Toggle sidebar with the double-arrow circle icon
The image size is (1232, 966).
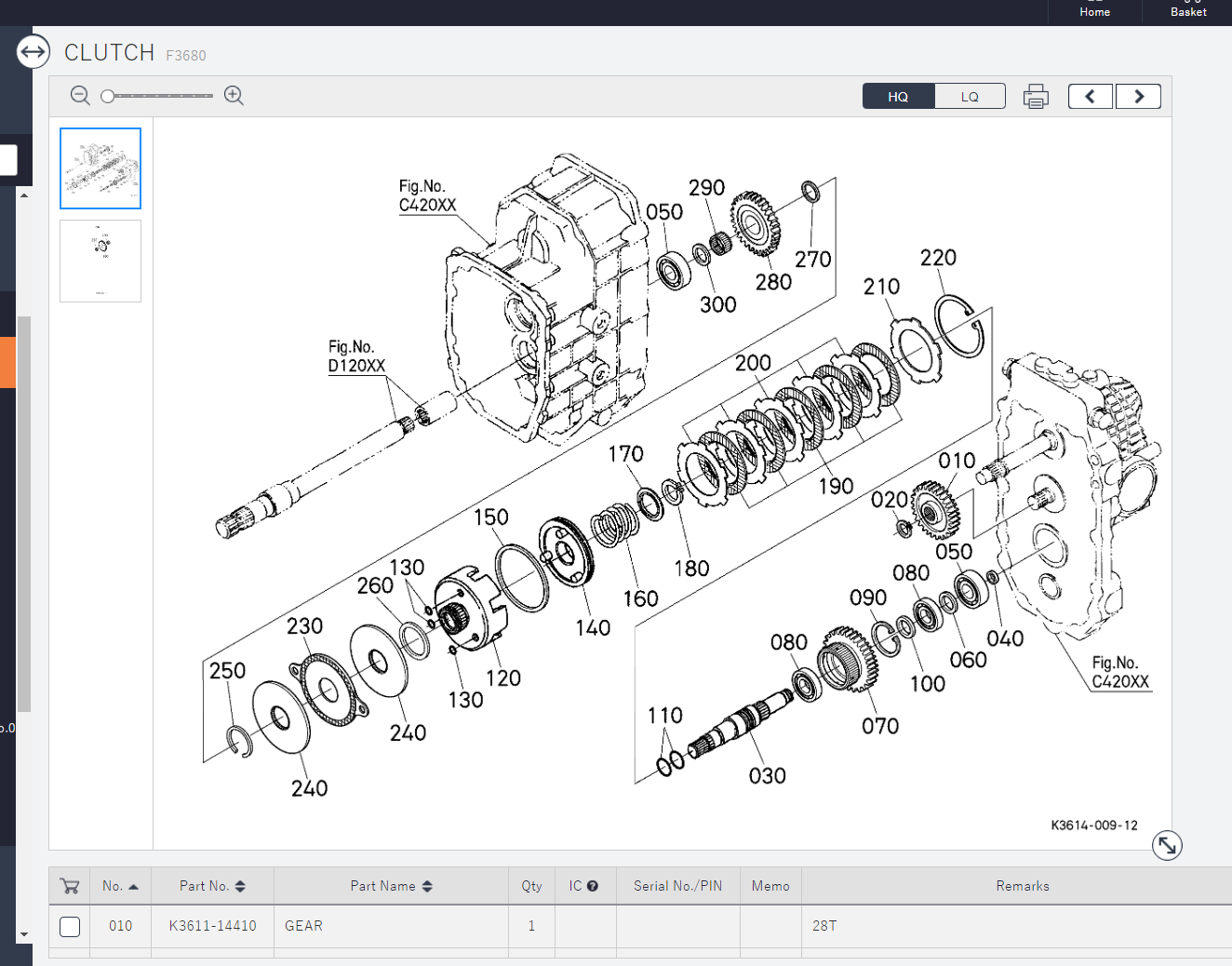click(33, 51)
